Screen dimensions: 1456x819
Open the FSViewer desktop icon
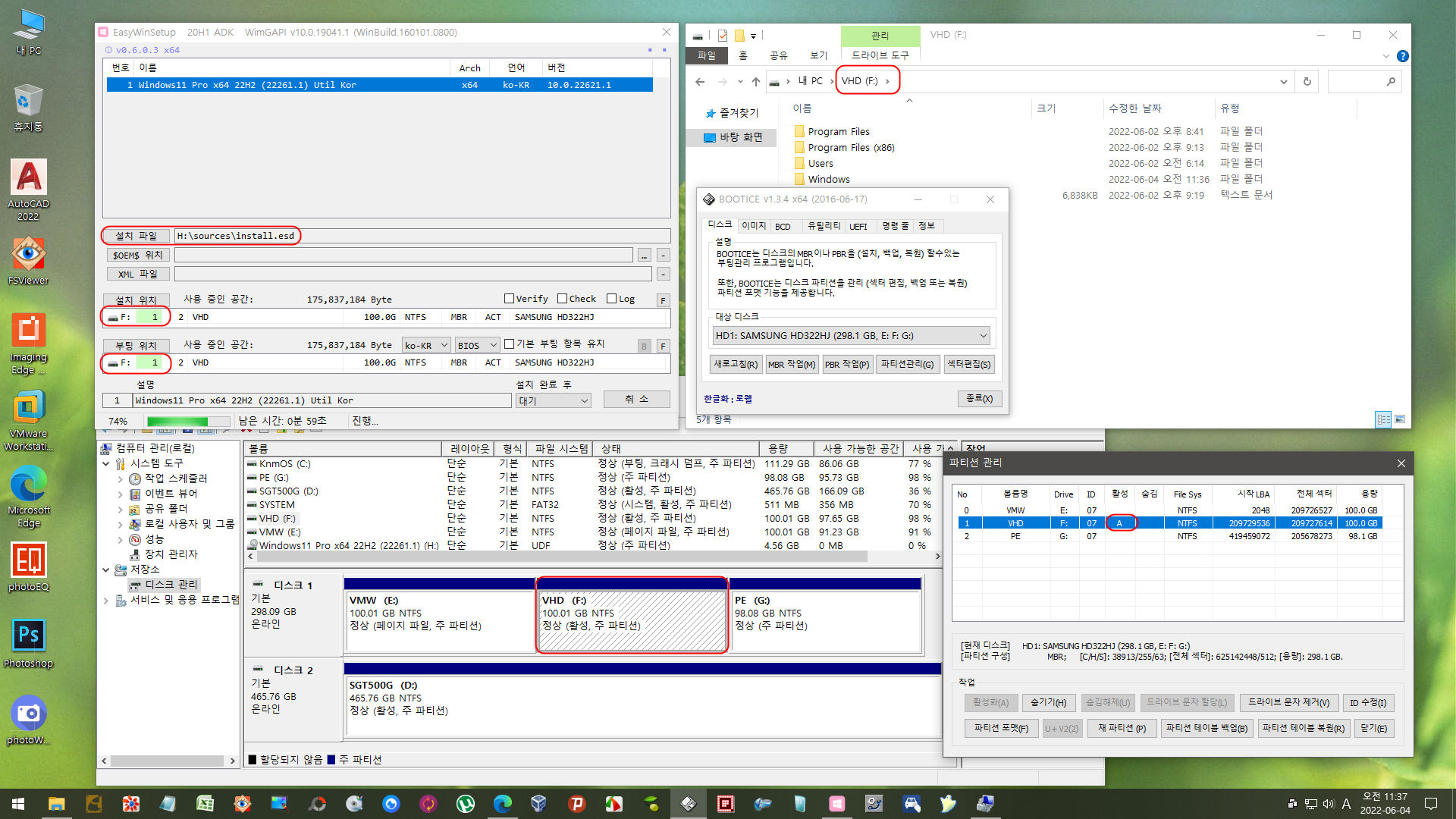click(28, 260)
